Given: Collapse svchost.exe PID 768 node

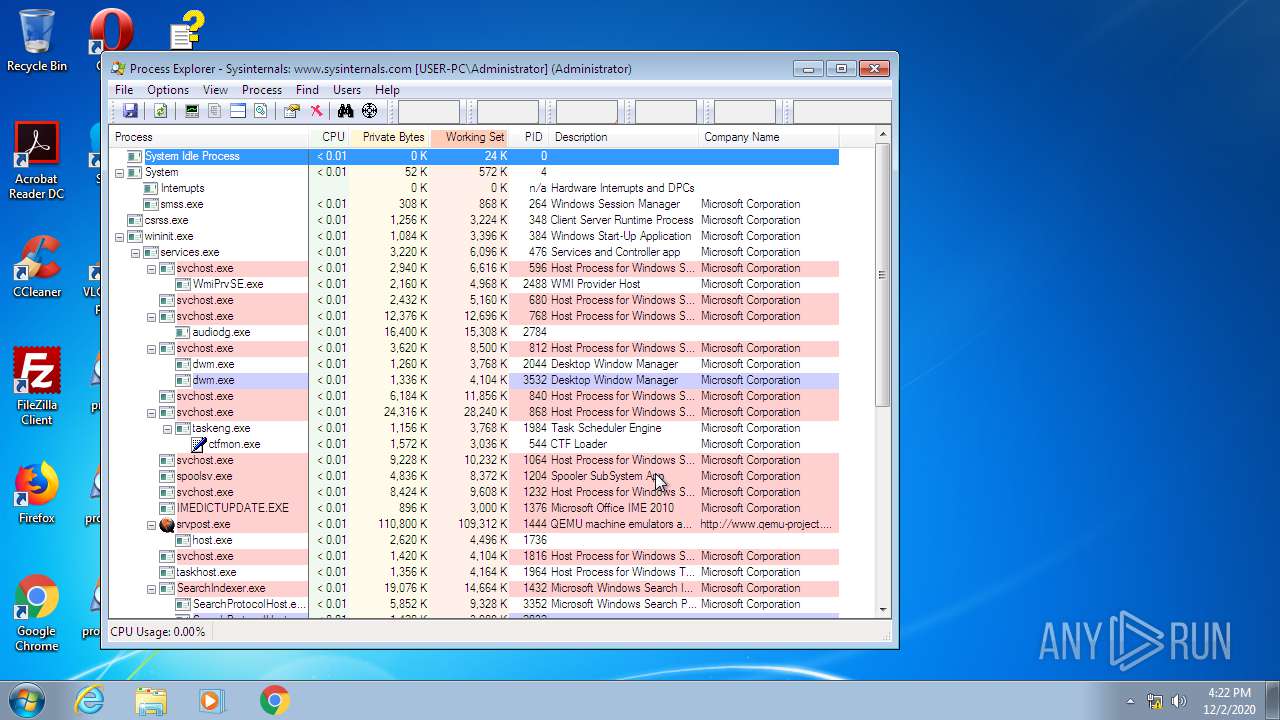Looking at the screenshot, I should pos(152,316).
